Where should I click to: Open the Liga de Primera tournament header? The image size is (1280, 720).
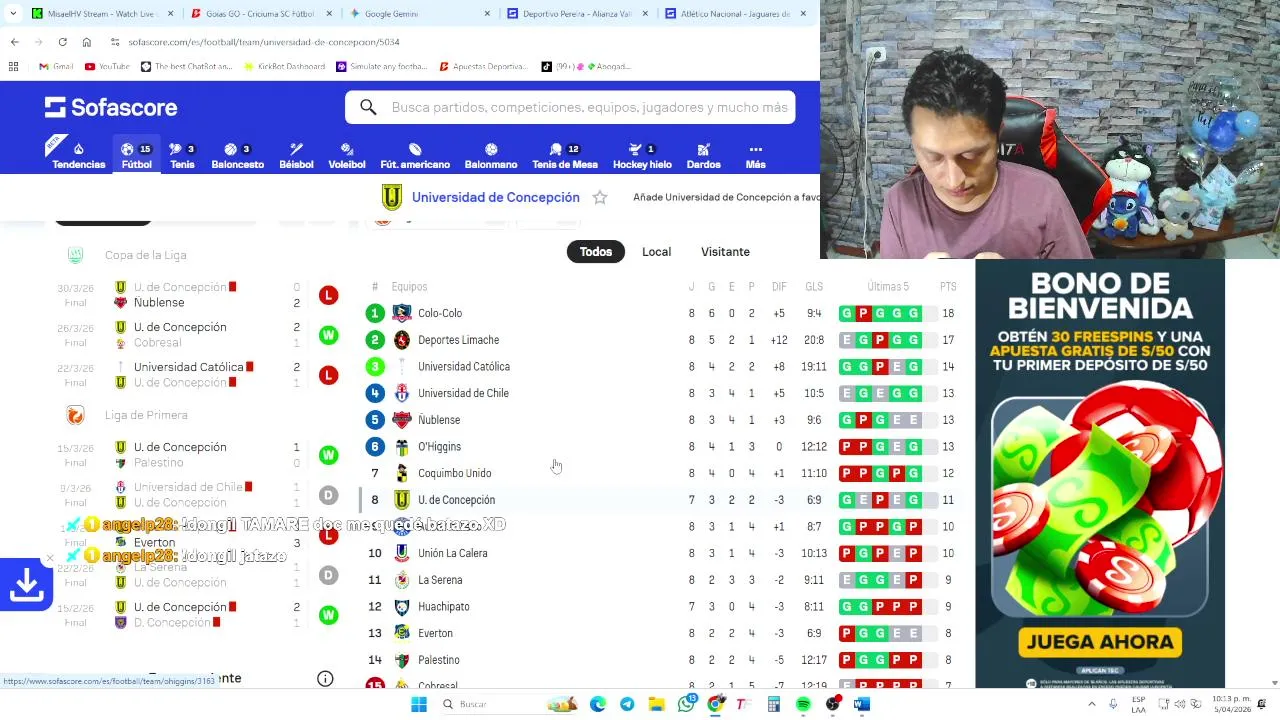point(146,415)
